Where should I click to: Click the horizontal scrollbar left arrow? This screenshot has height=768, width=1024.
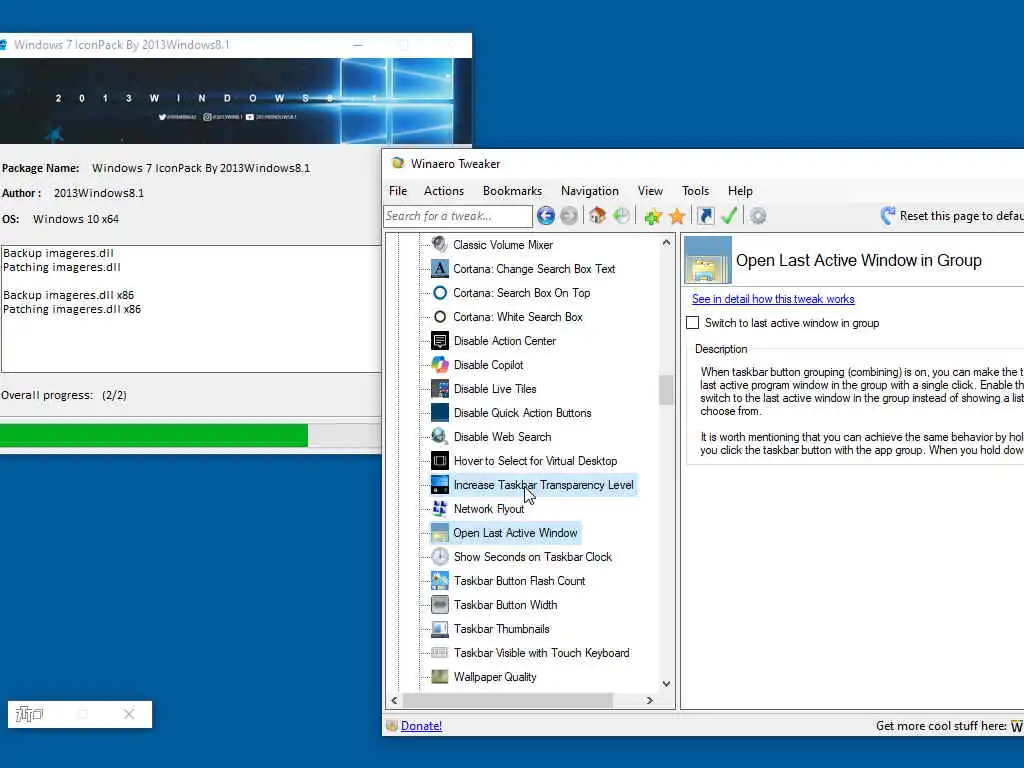coord(394,700)
